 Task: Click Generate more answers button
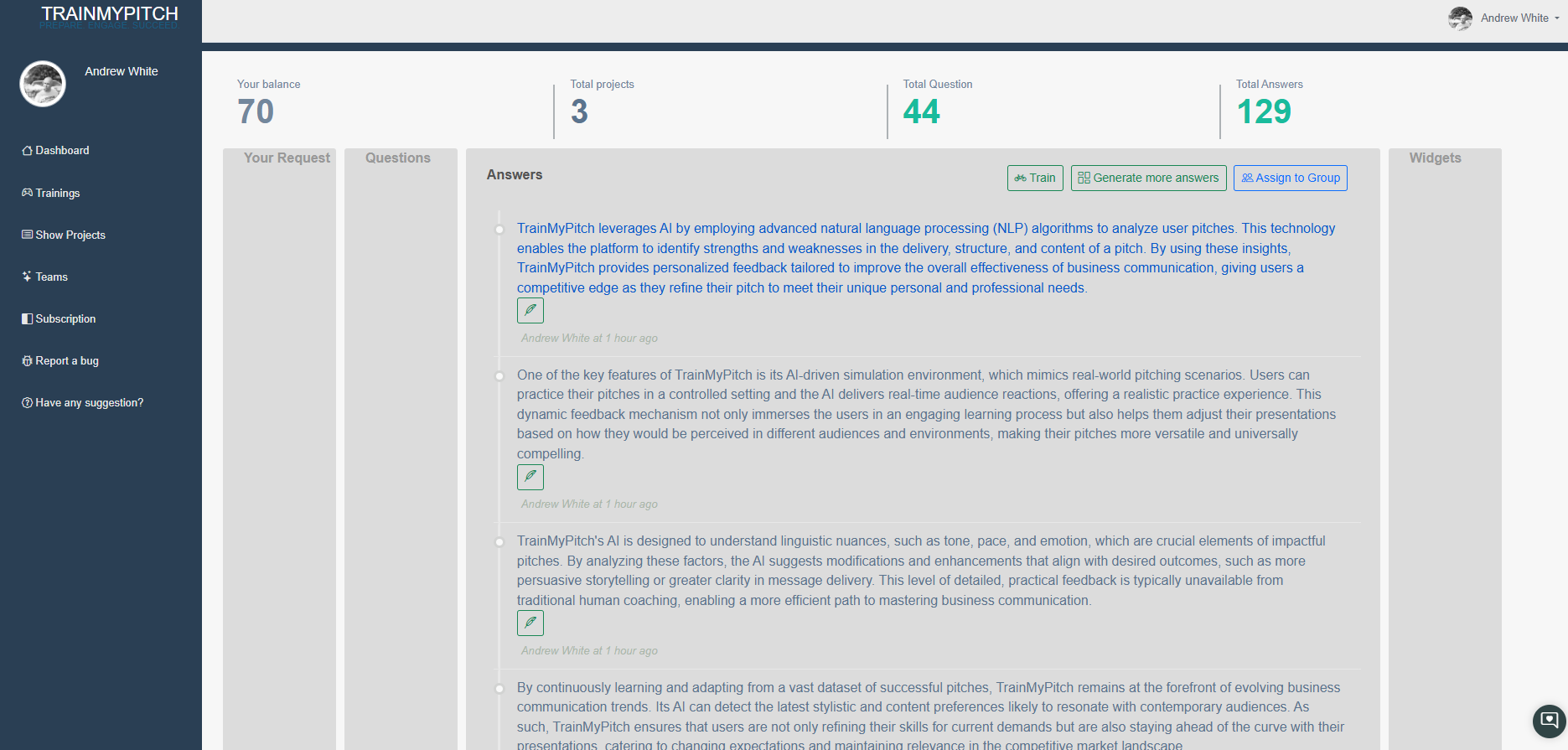click(x=1148, y=178)
